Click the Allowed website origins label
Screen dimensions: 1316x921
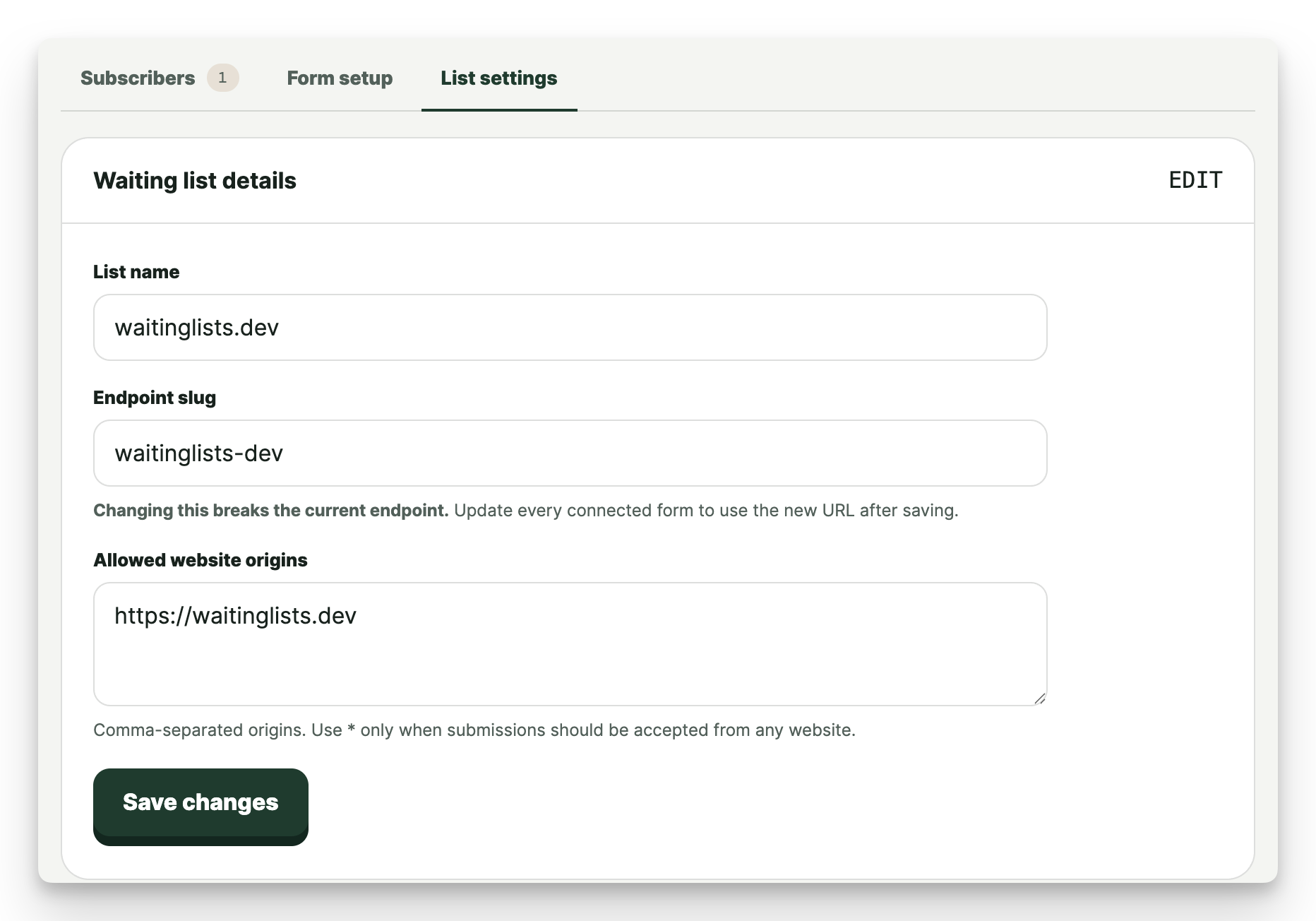click(201, 560)
